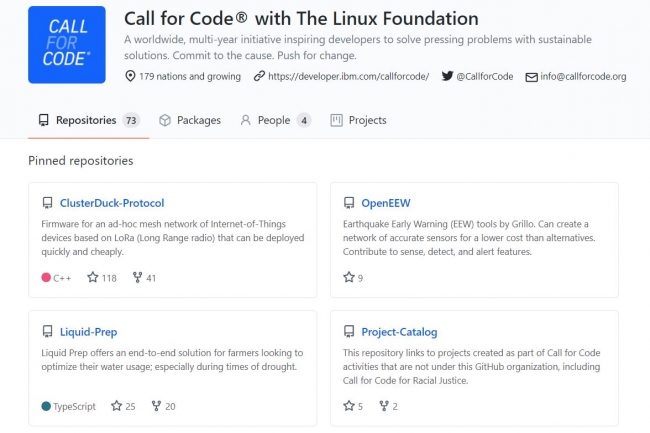
Task: Click the organization title 'Call for Code® with The Linux Foundation'
Action: tap(301, 19)
